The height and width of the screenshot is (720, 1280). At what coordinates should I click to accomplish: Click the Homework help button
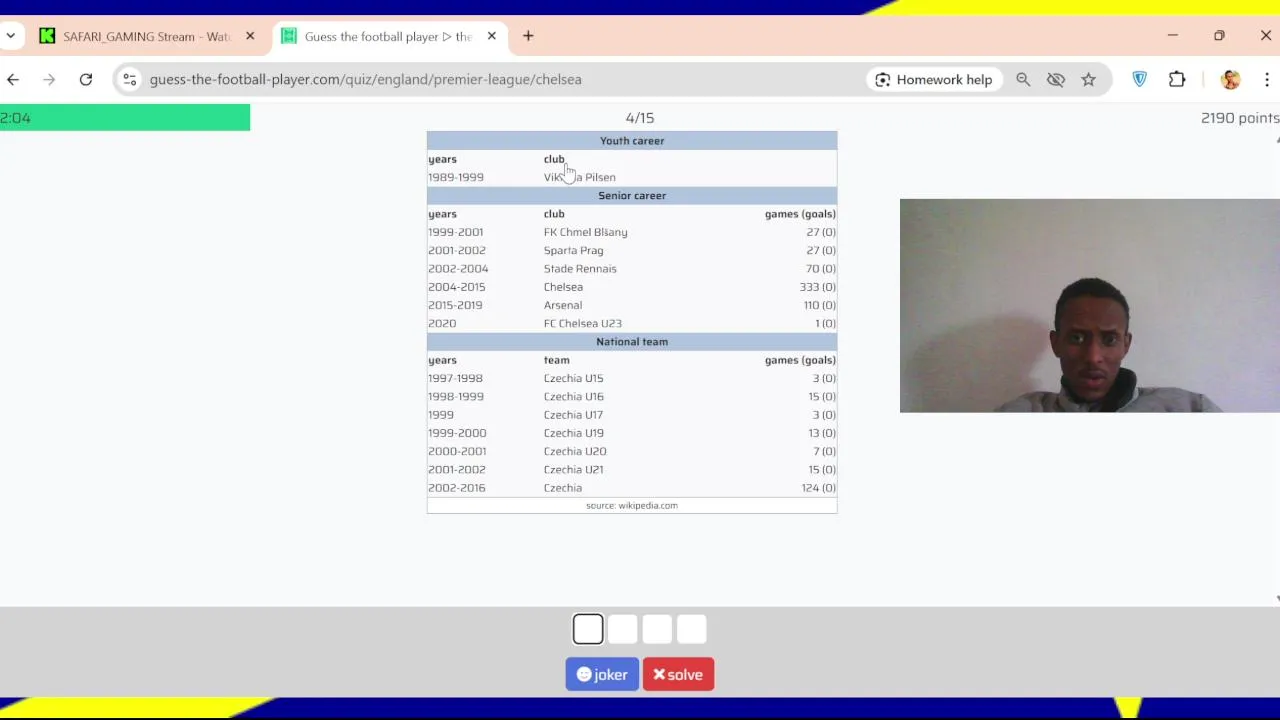click(934, 79)
